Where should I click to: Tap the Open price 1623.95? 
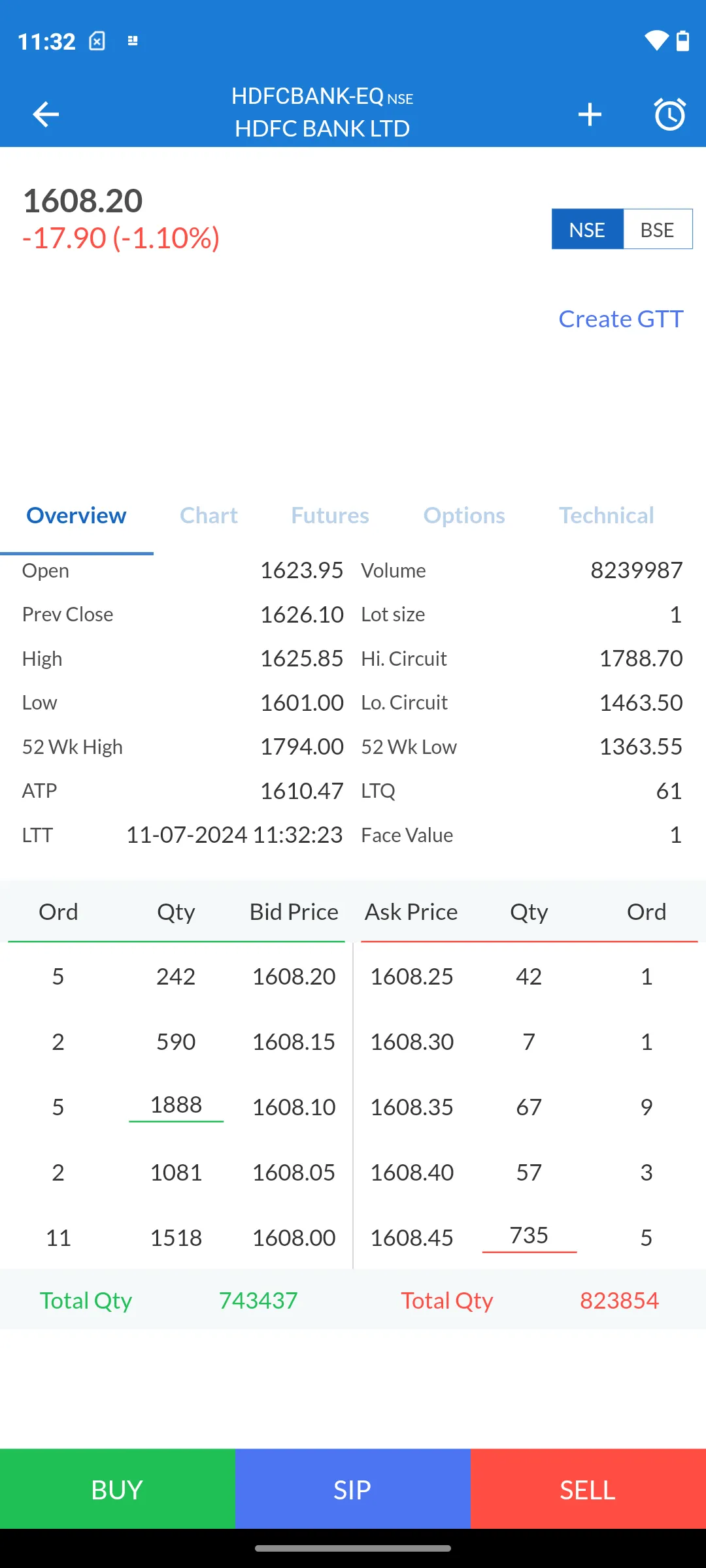coord(302,570)
